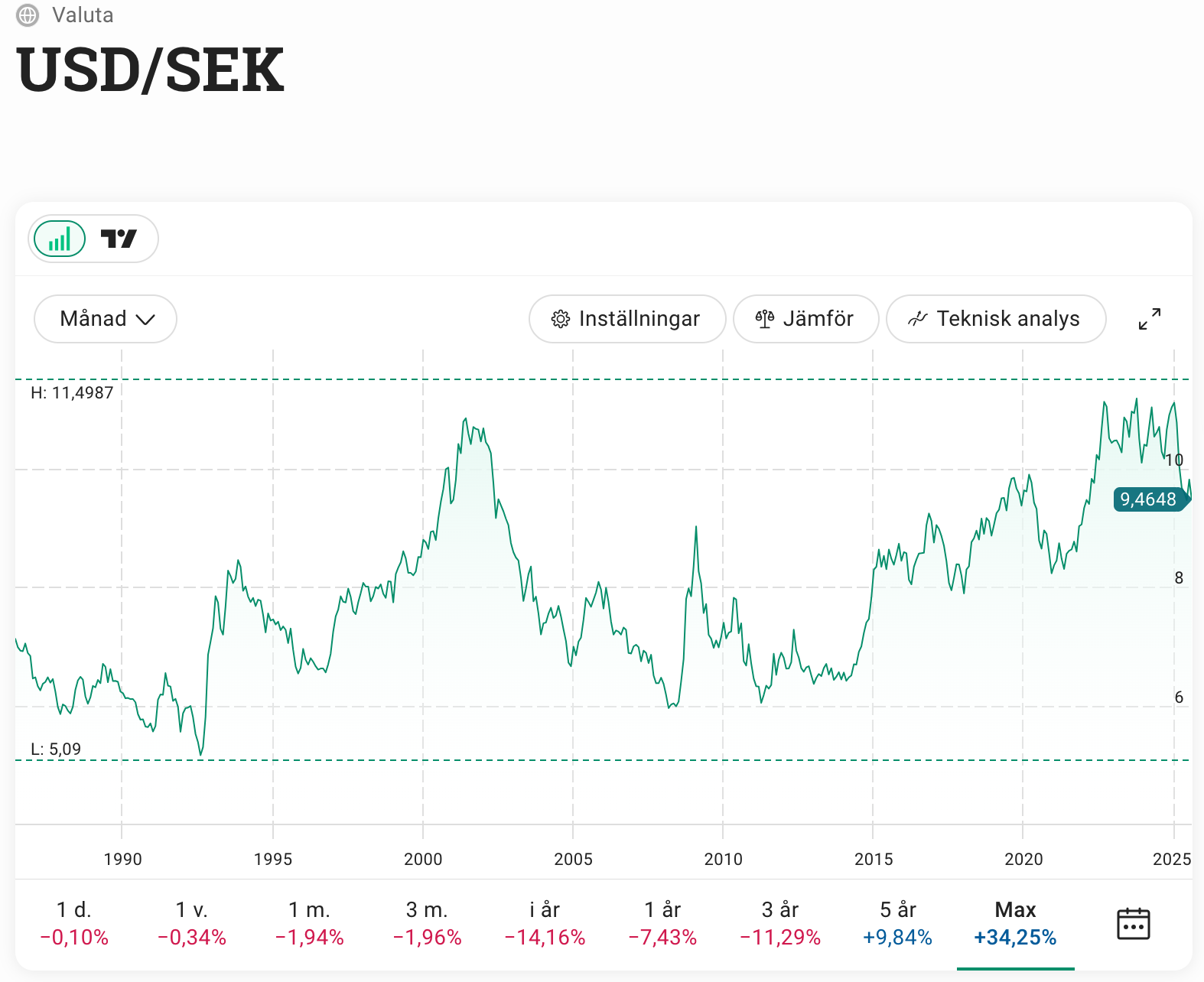Select the 3 år time period
This screenshot has width=1204, height=982.
tap(780, 923)
